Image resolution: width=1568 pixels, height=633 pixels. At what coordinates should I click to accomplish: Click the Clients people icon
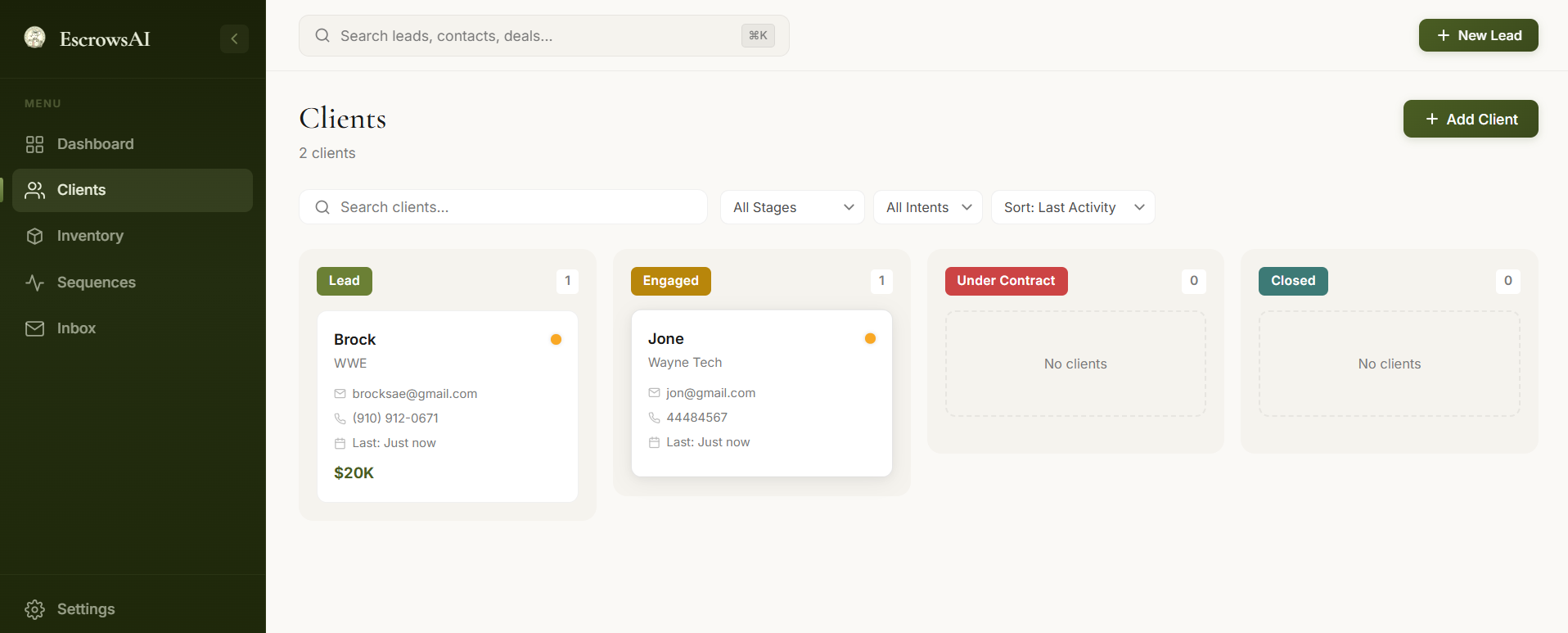(x=34, y=190)
